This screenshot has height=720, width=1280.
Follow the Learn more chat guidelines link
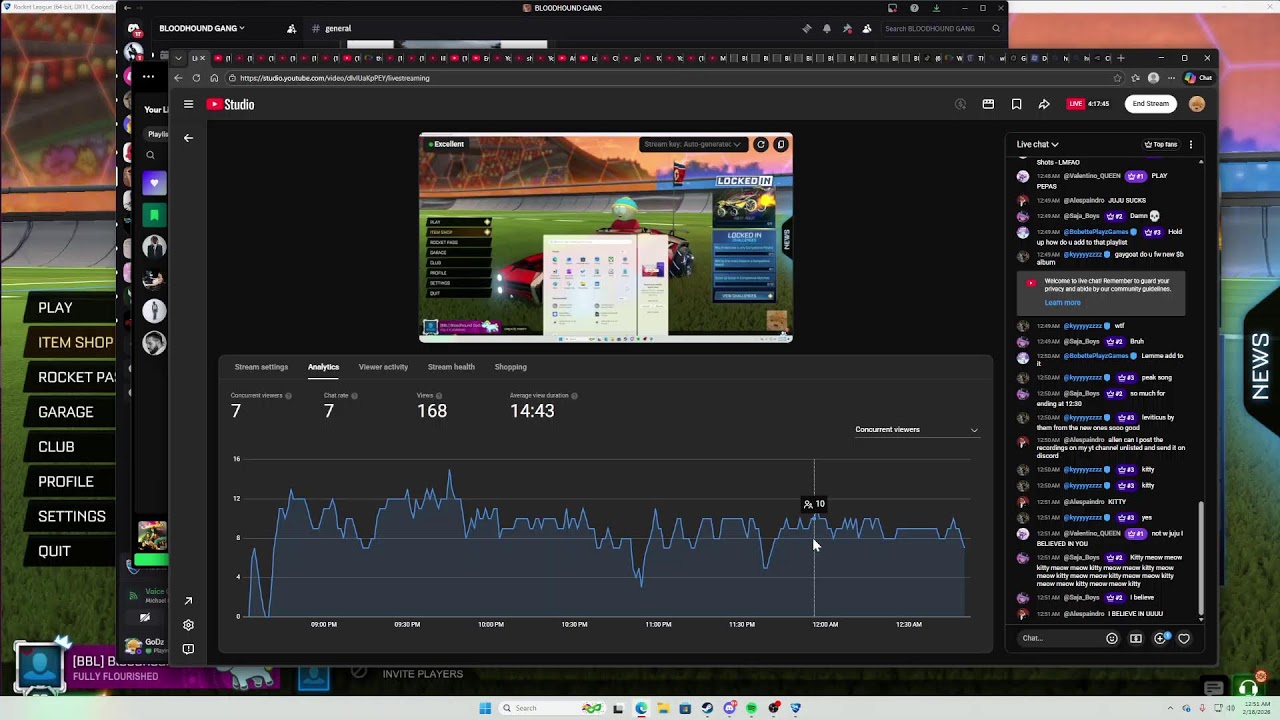(x=1062, y=303)
